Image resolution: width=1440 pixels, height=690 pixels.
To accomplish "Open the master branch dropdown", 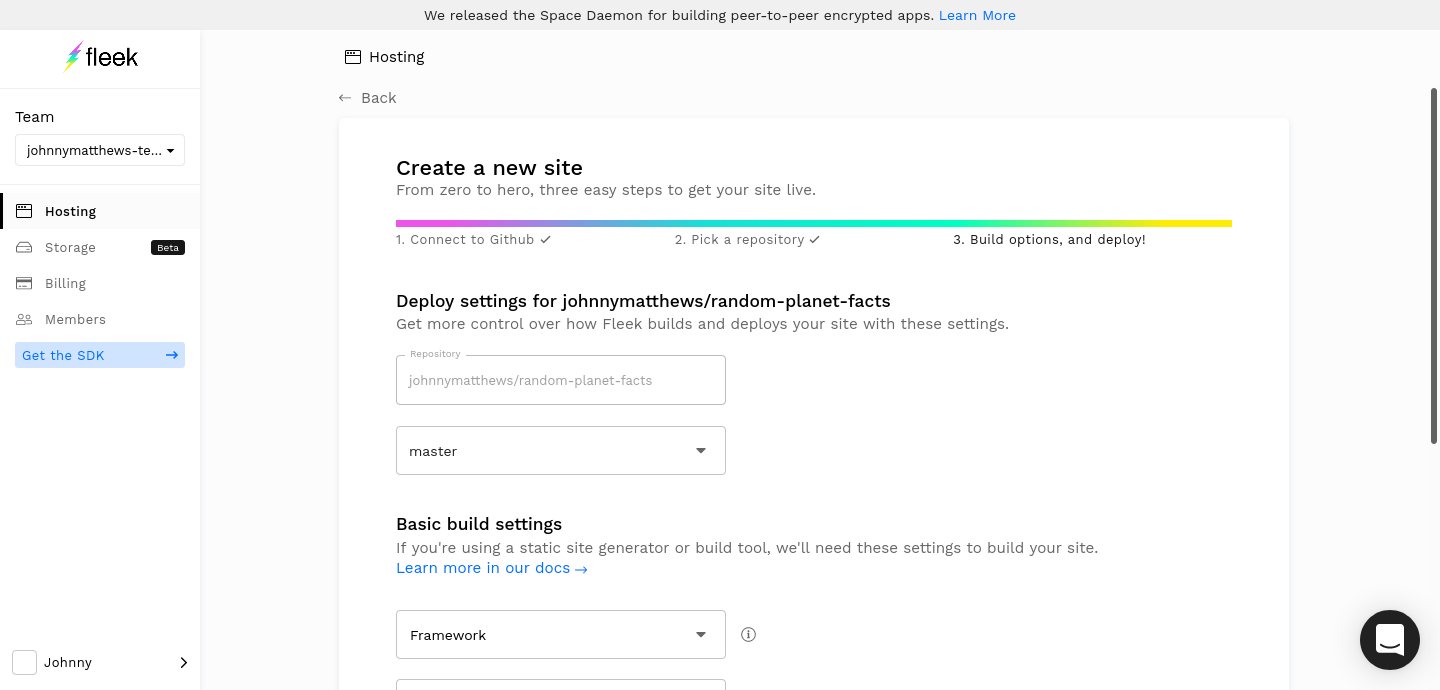I will coord(560,451).
